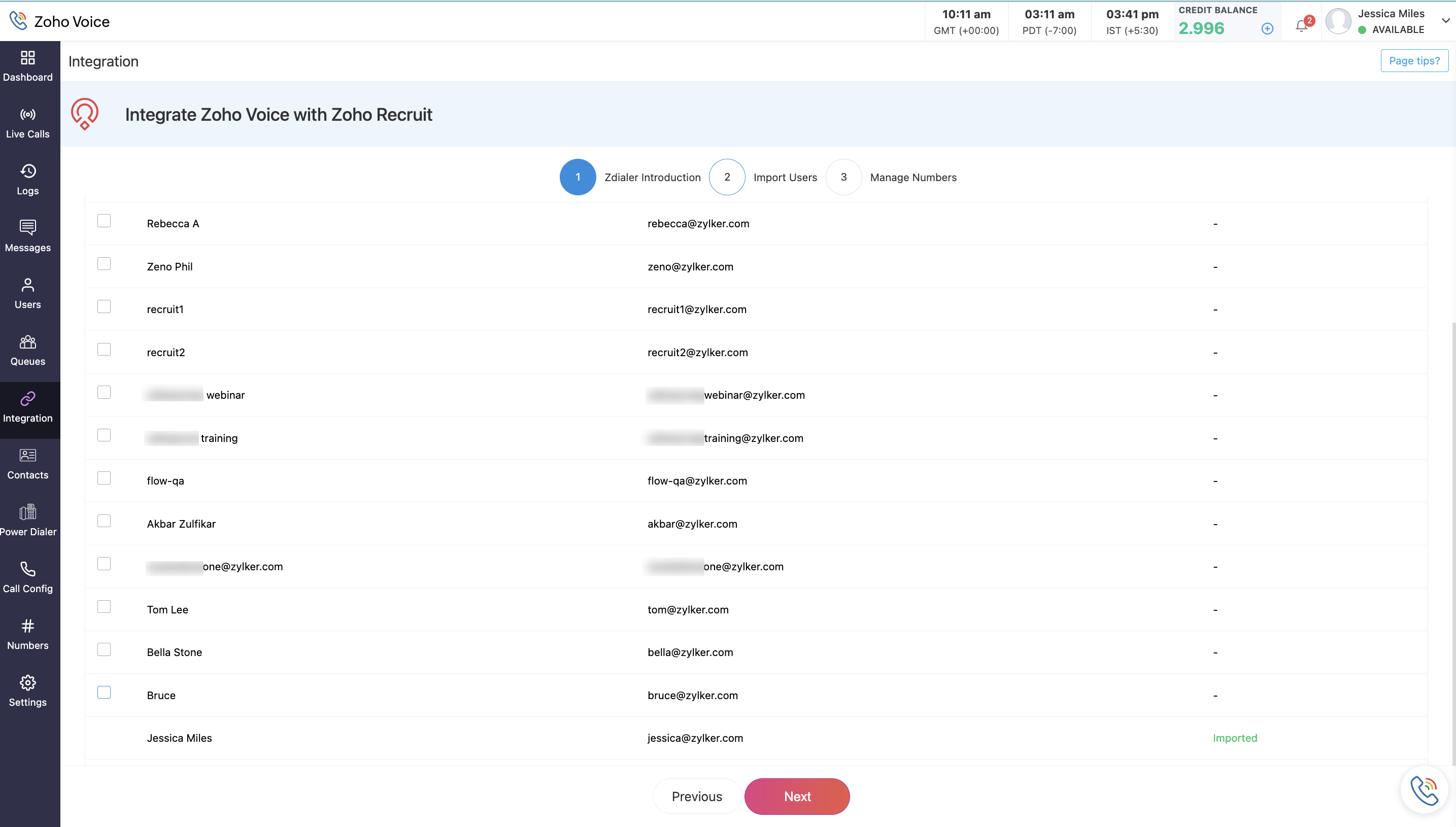Screen dimensions: 1456x827
Task: Select the Tom Lee checkbox
Action: [104, 607]
